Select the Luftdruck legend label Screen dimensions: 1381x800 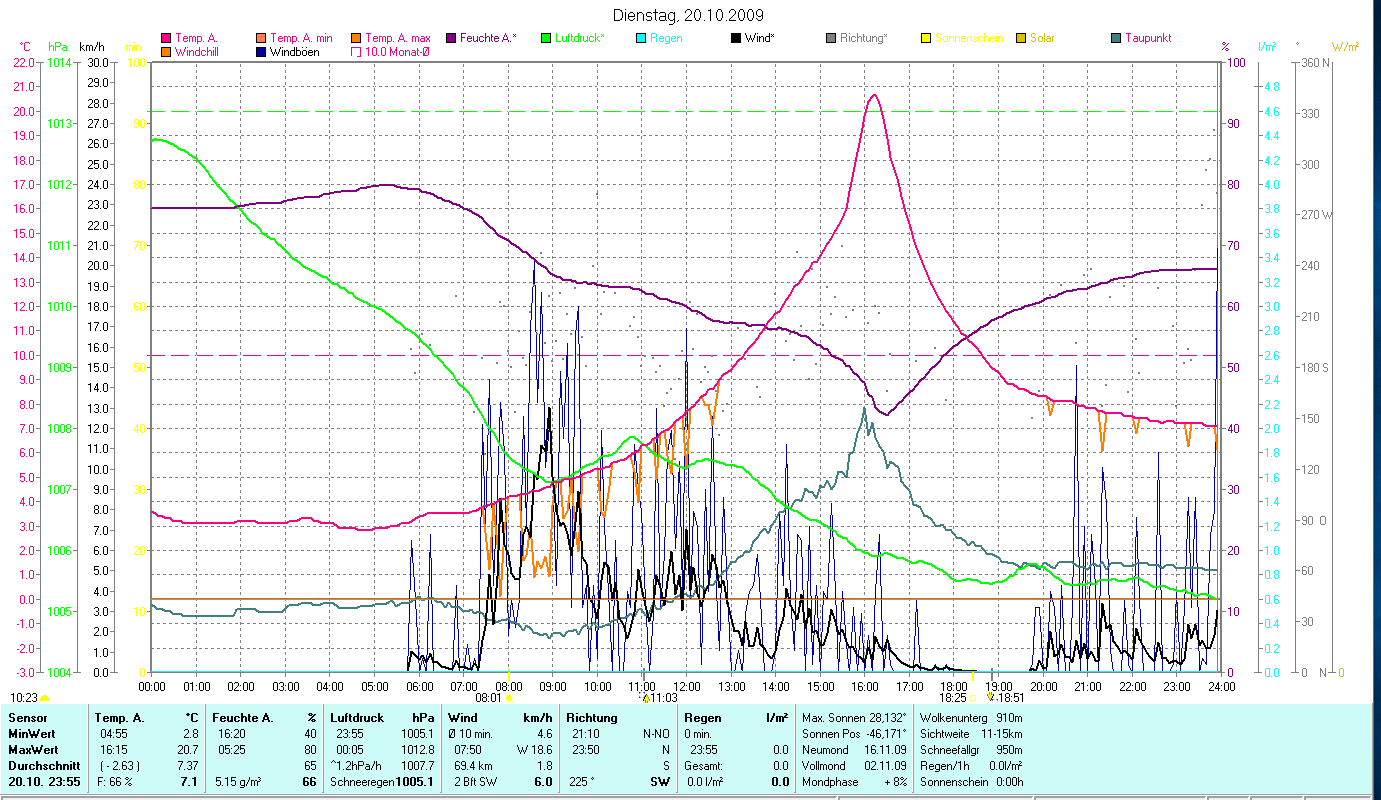[x=581, y=38]
